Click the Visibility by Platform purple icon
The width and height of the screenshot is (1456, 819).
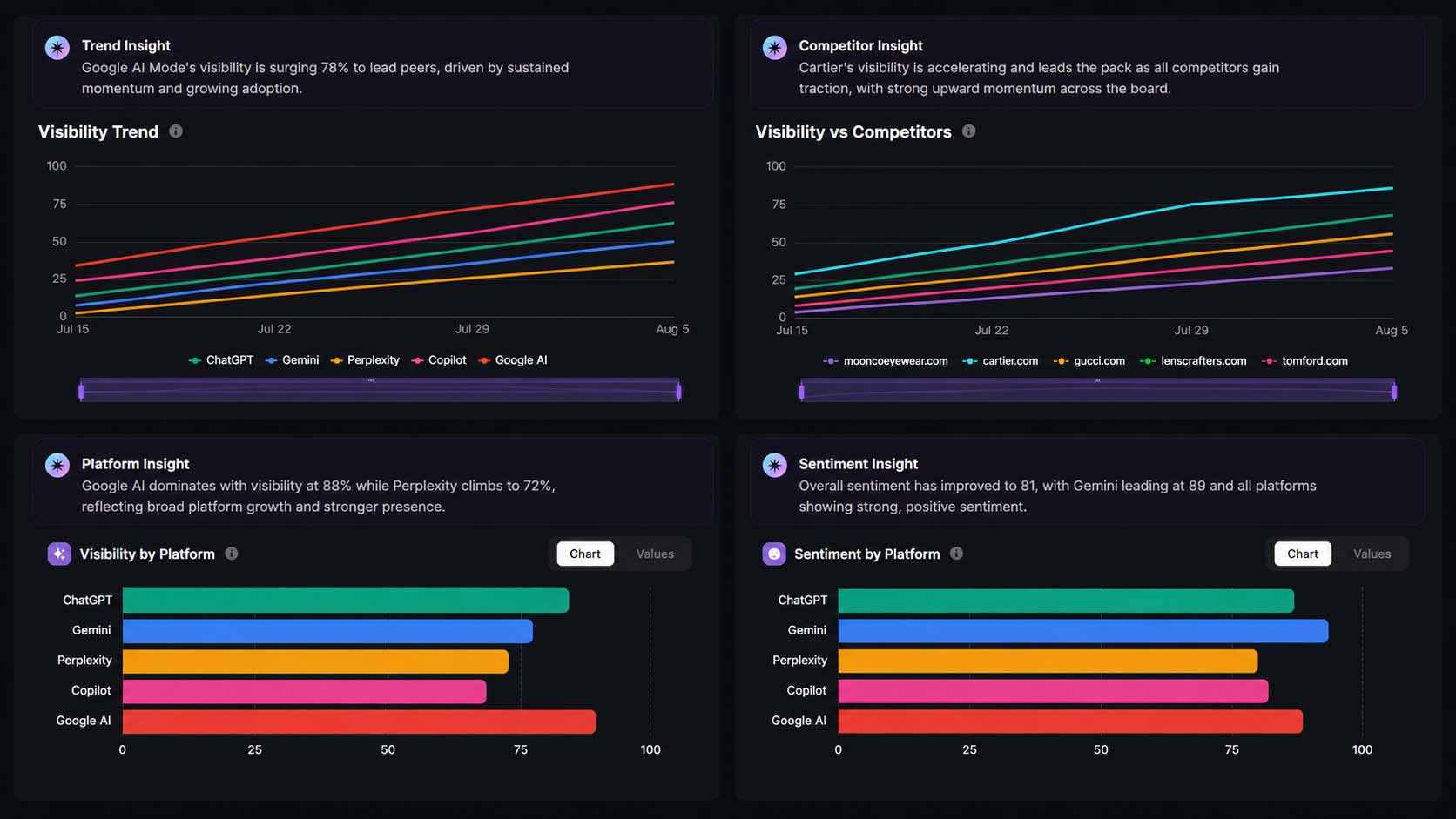click(59, 554)
